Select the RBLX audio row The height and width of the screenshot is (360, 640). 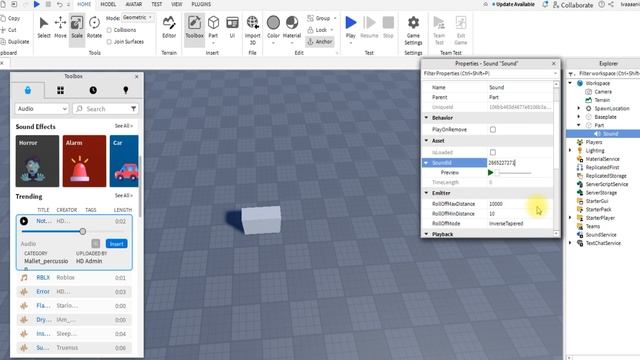[x=74, y=278]
